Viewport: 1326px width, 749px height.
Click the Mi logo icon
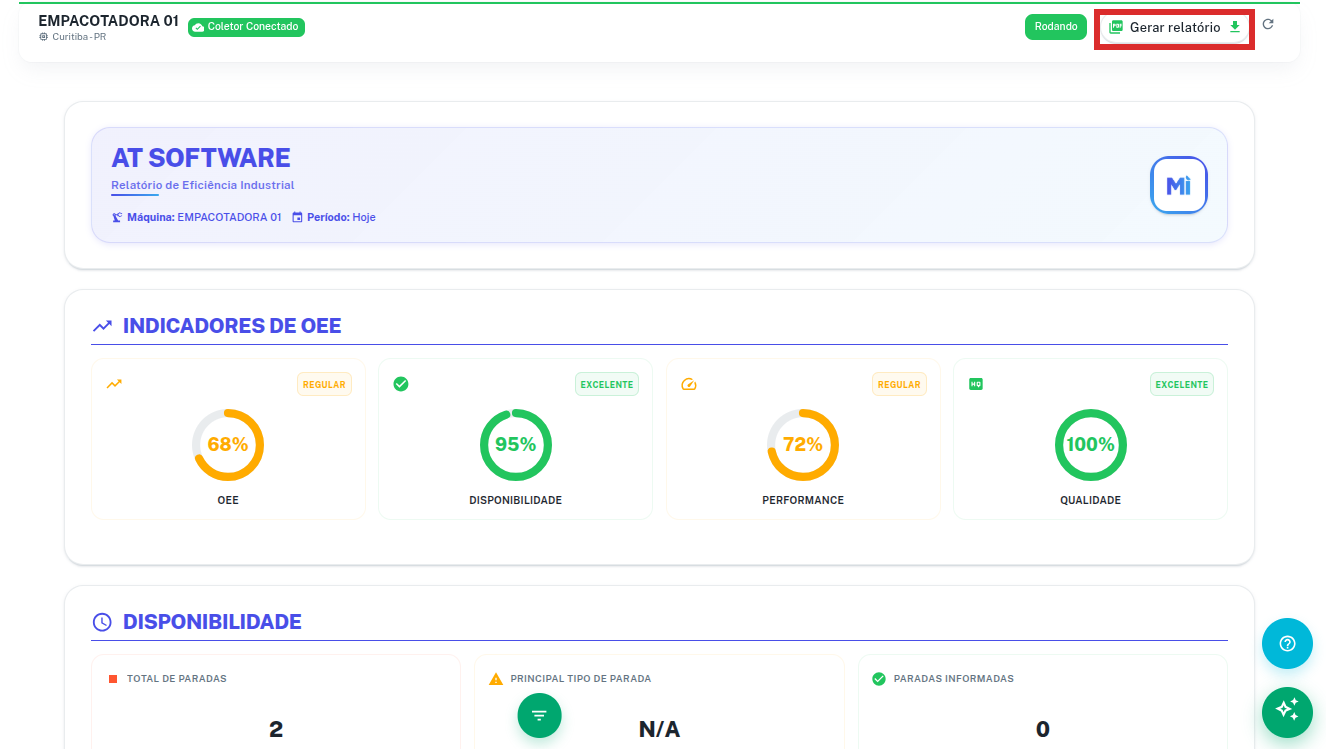click(1178, 185)
